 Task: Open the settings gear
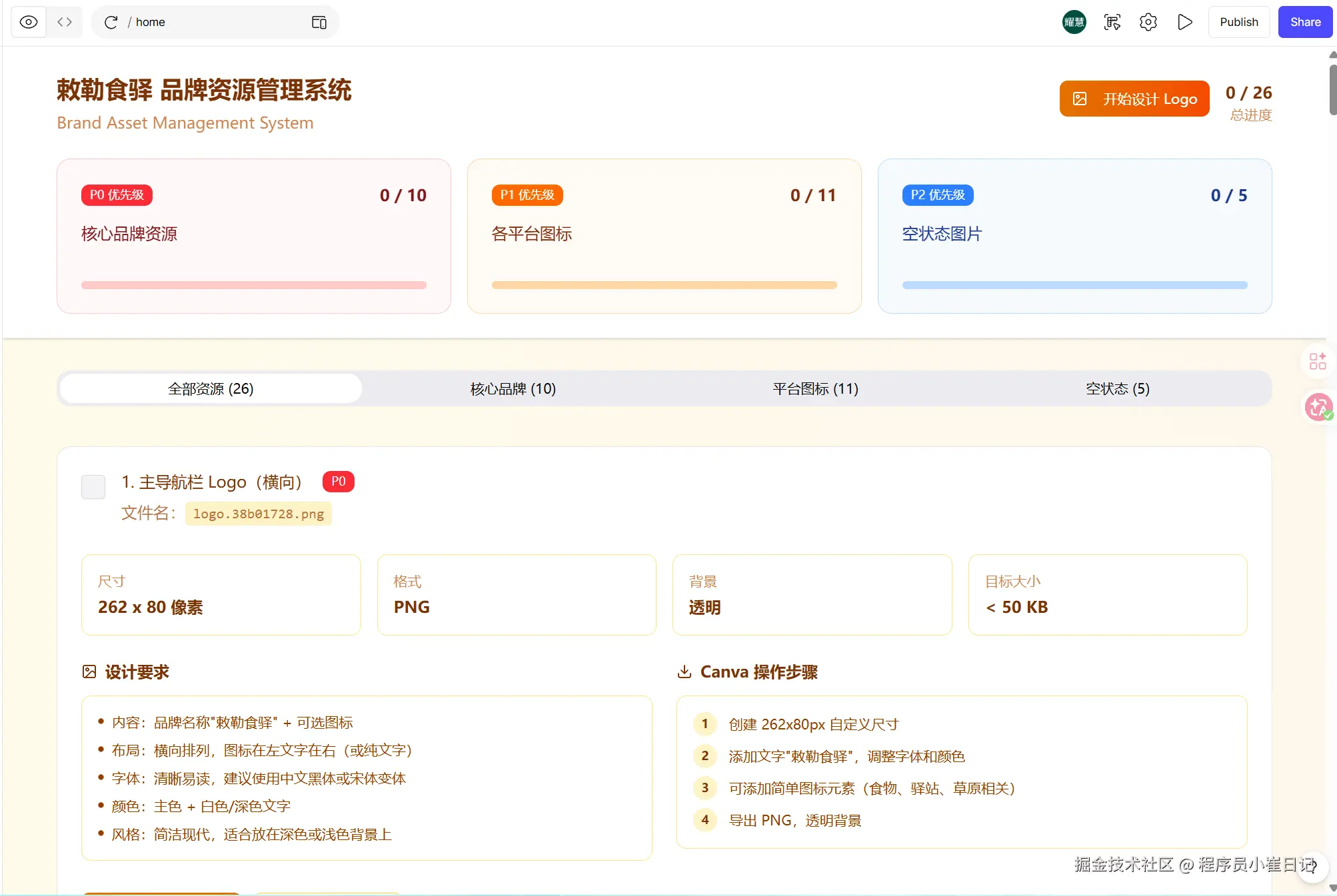pos(1148,22)
